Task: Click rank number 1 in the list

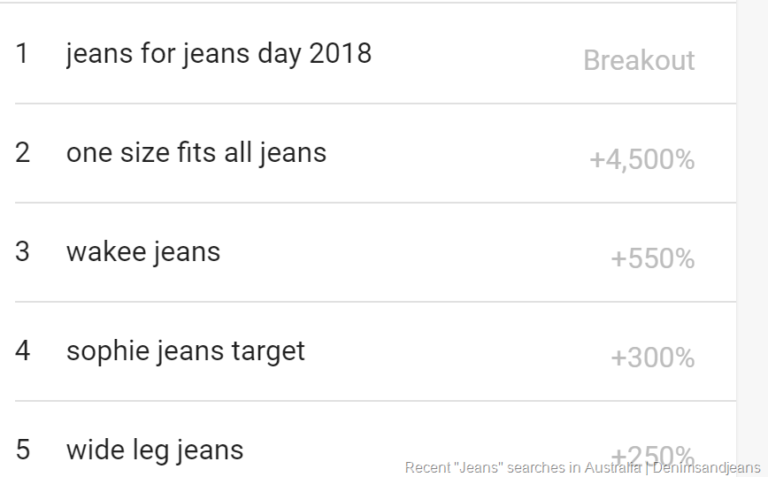Action: [x=22, y=53]
